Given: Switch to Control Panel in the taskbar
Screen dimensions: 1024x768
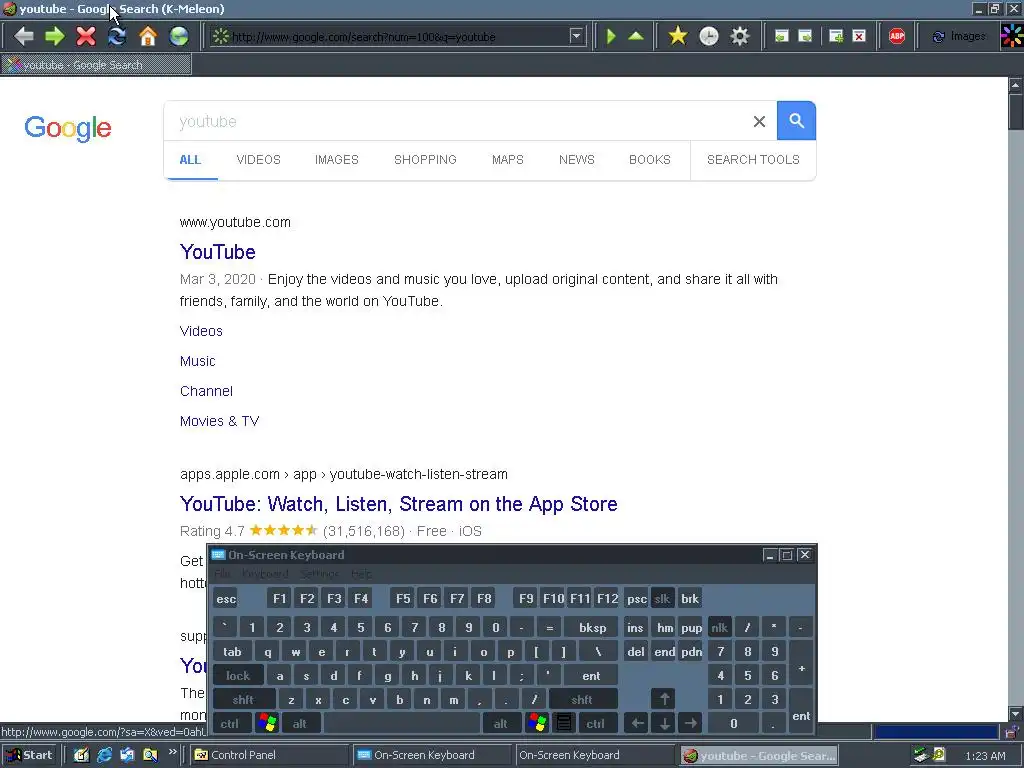Looking at the screenshot, I should pyautogui.click(x=270, y=755).
